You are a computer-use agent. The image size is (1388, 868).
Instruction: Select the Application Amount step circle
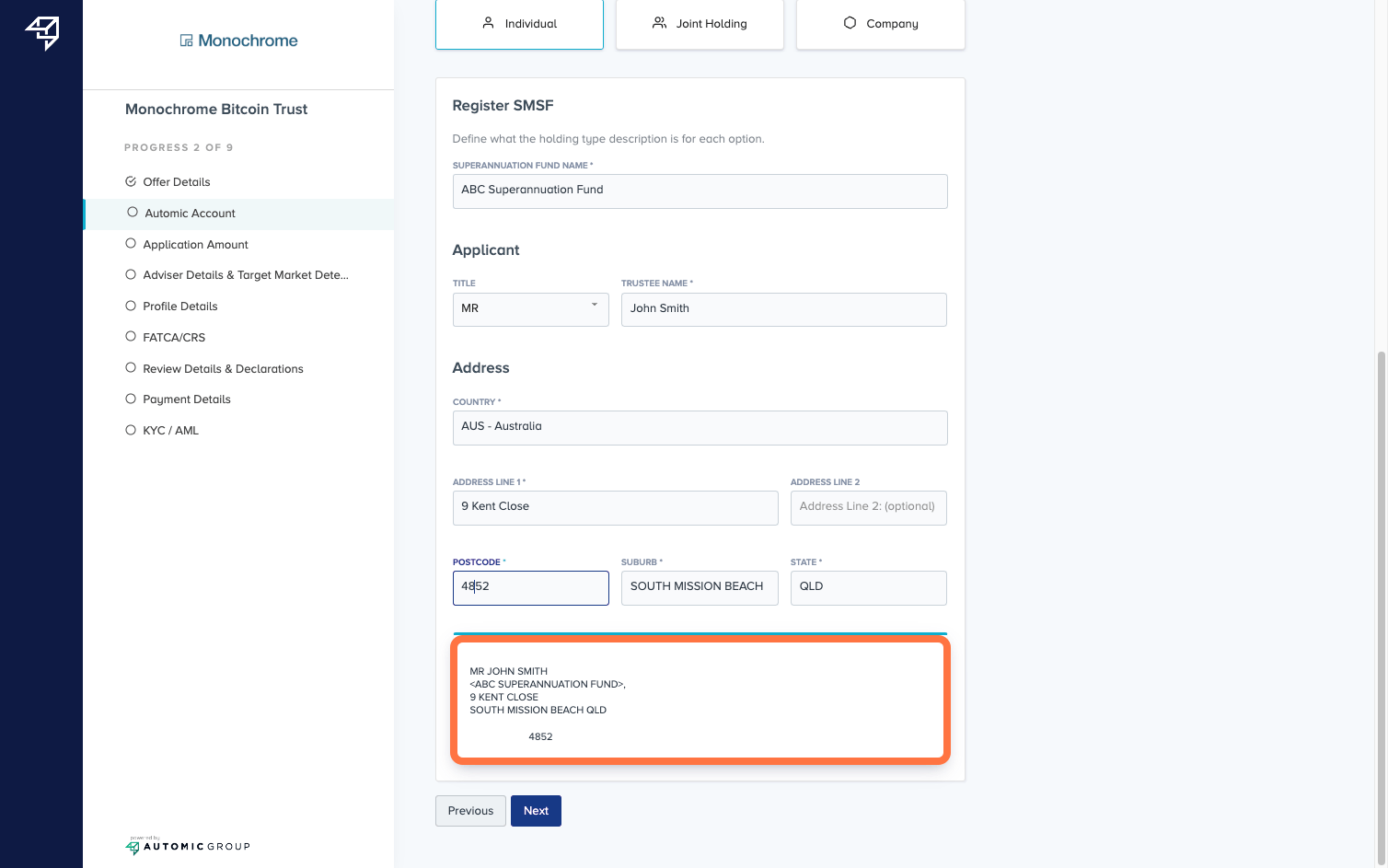[131, 244]
